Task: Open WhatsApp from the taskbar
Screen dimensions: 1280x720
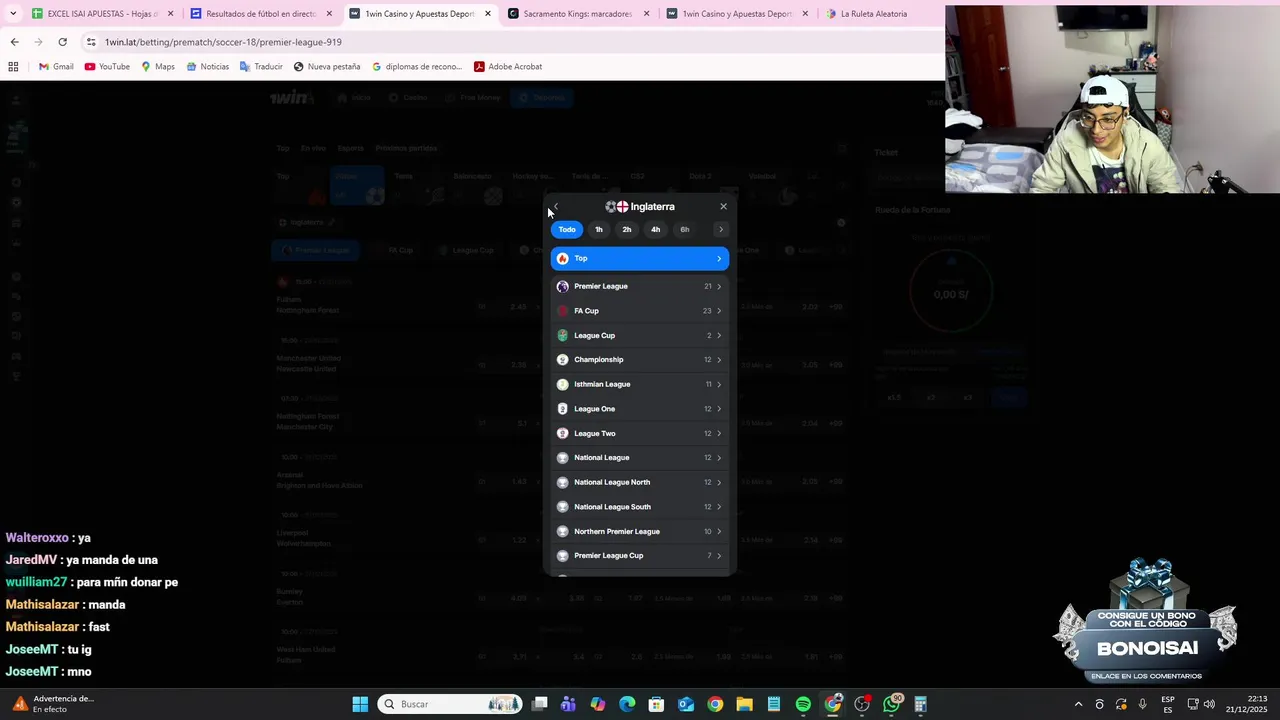Action: click(891, 704)
